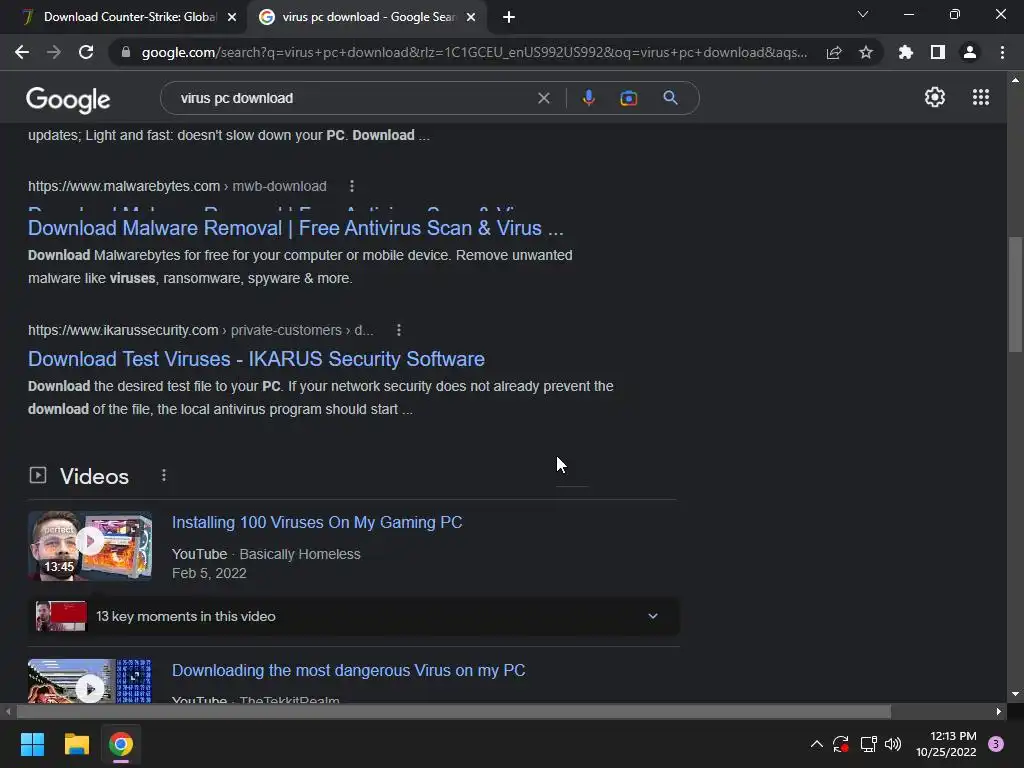
Task: Click the Chrome taskbar icon
Action: coord(121,744)
